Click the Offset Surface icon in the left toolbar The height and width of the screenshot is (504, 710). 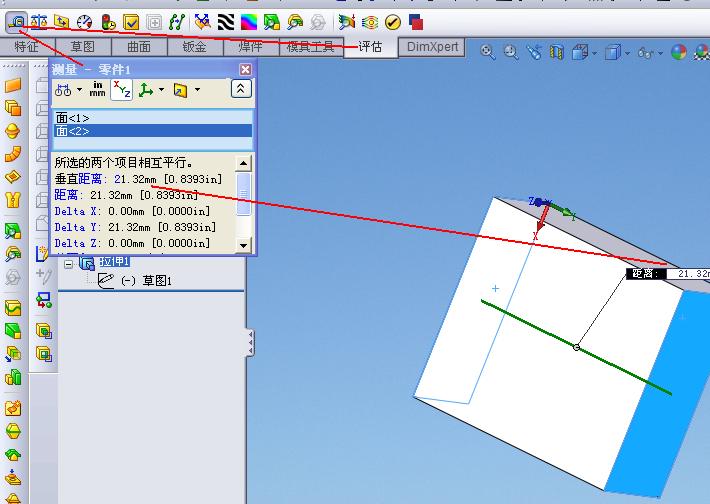(13, 108)
